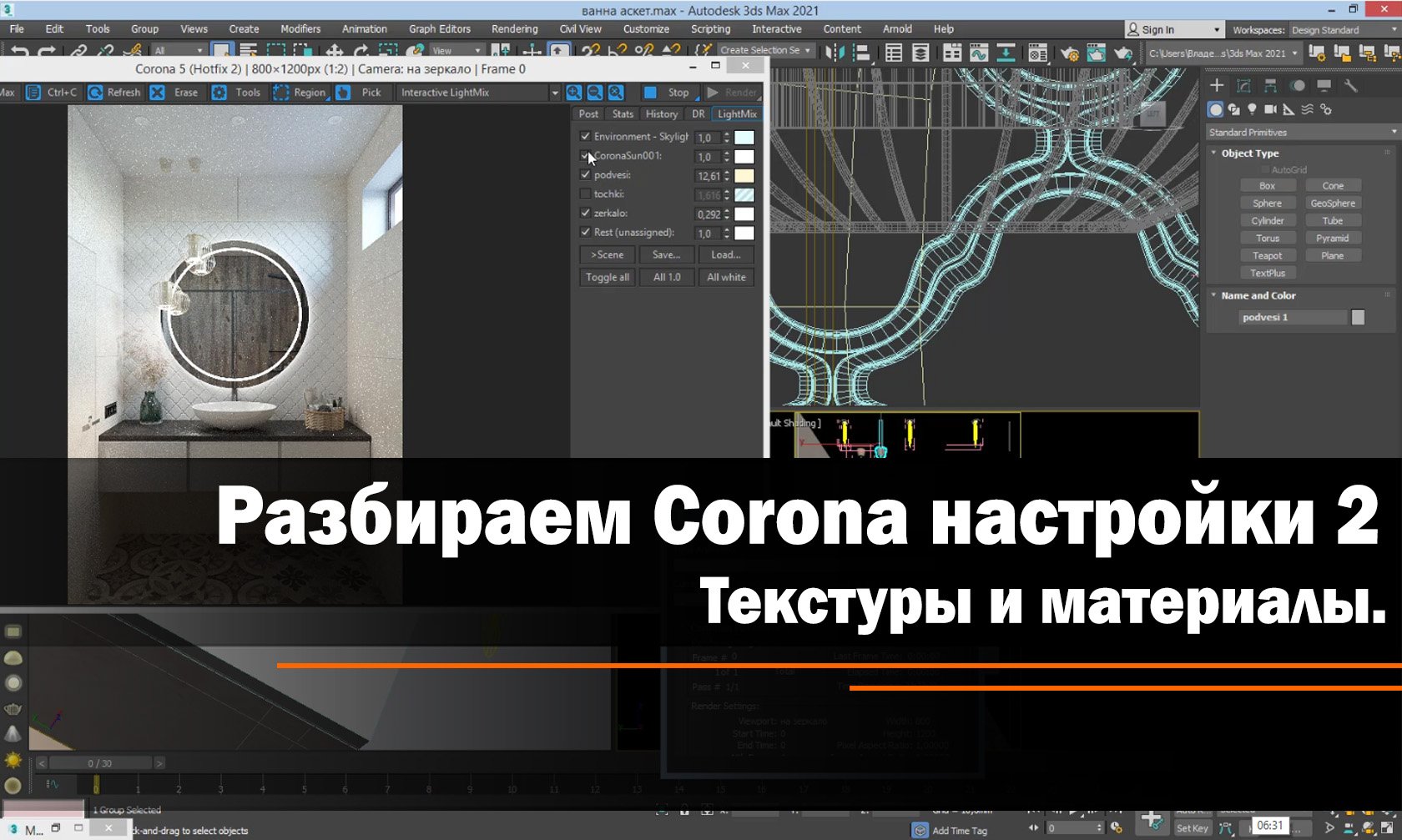Click the Refresh button in frame buffer
1402x840 pixels.
point(115,93)
